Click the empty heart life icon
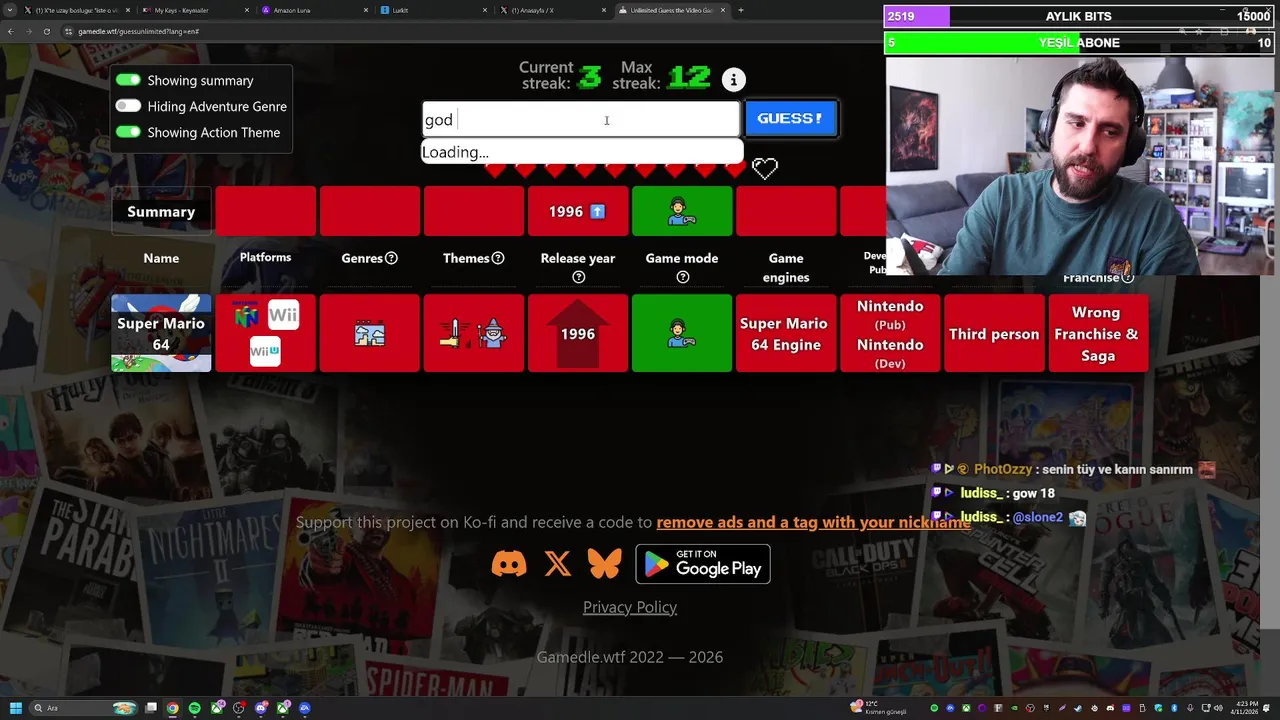1280x720 pixels. tap(765, 168)
